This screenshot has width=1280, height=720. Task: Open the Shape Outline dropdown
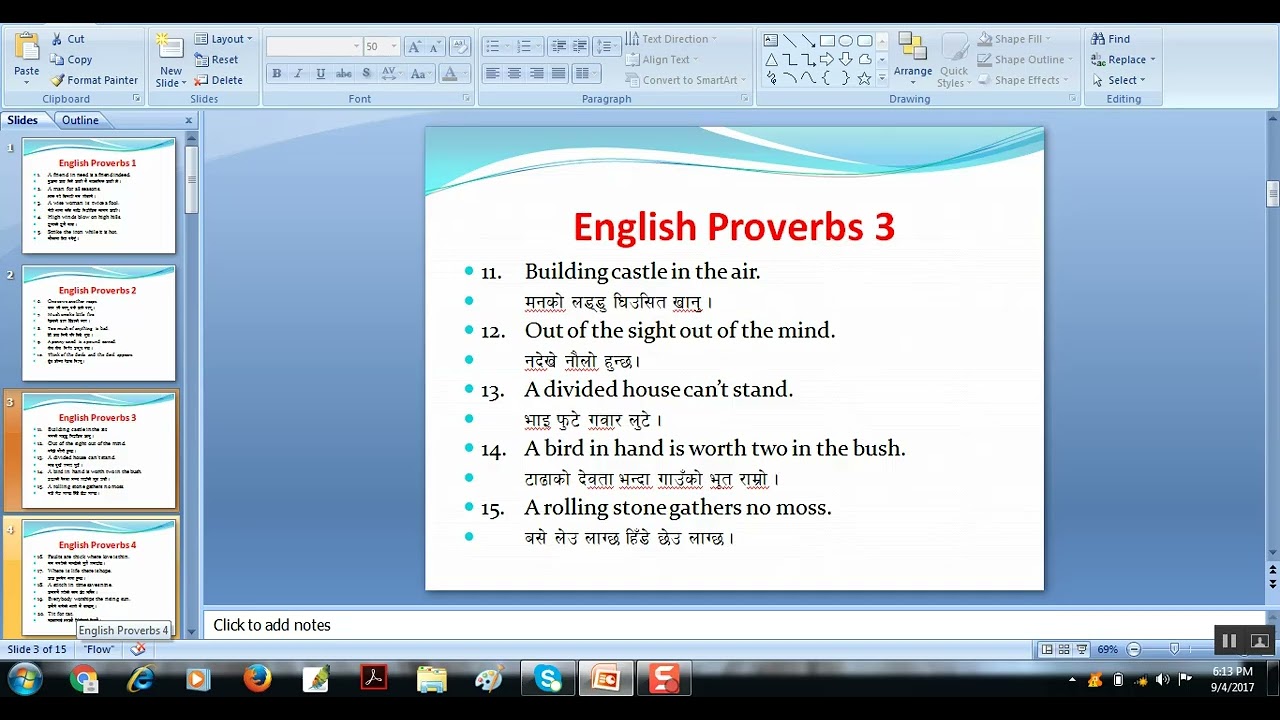(1025, 60)
